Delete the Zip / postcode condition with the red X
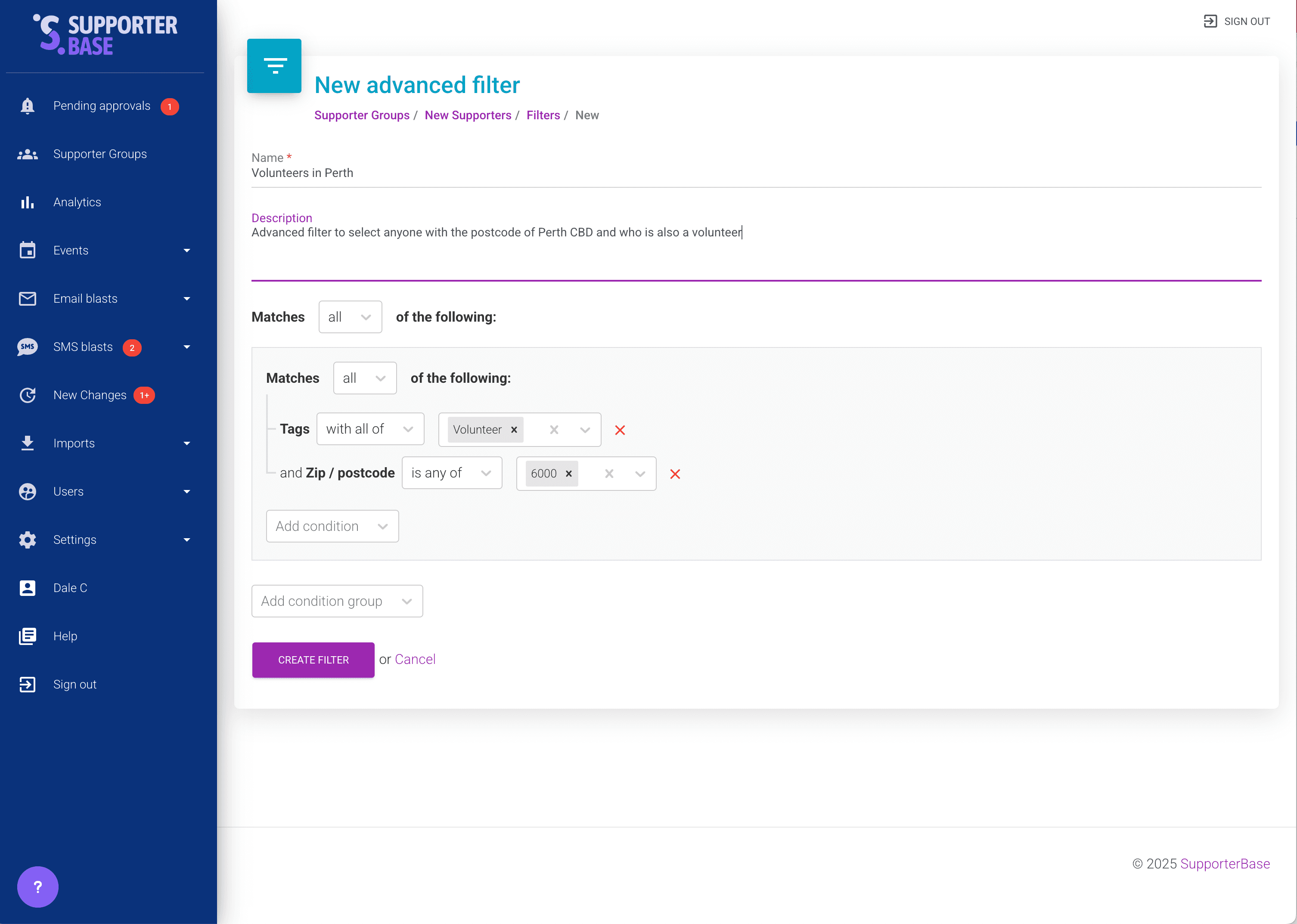This screenshot has width=1297, height=924. pyautogui.click(x=675, y=474)
